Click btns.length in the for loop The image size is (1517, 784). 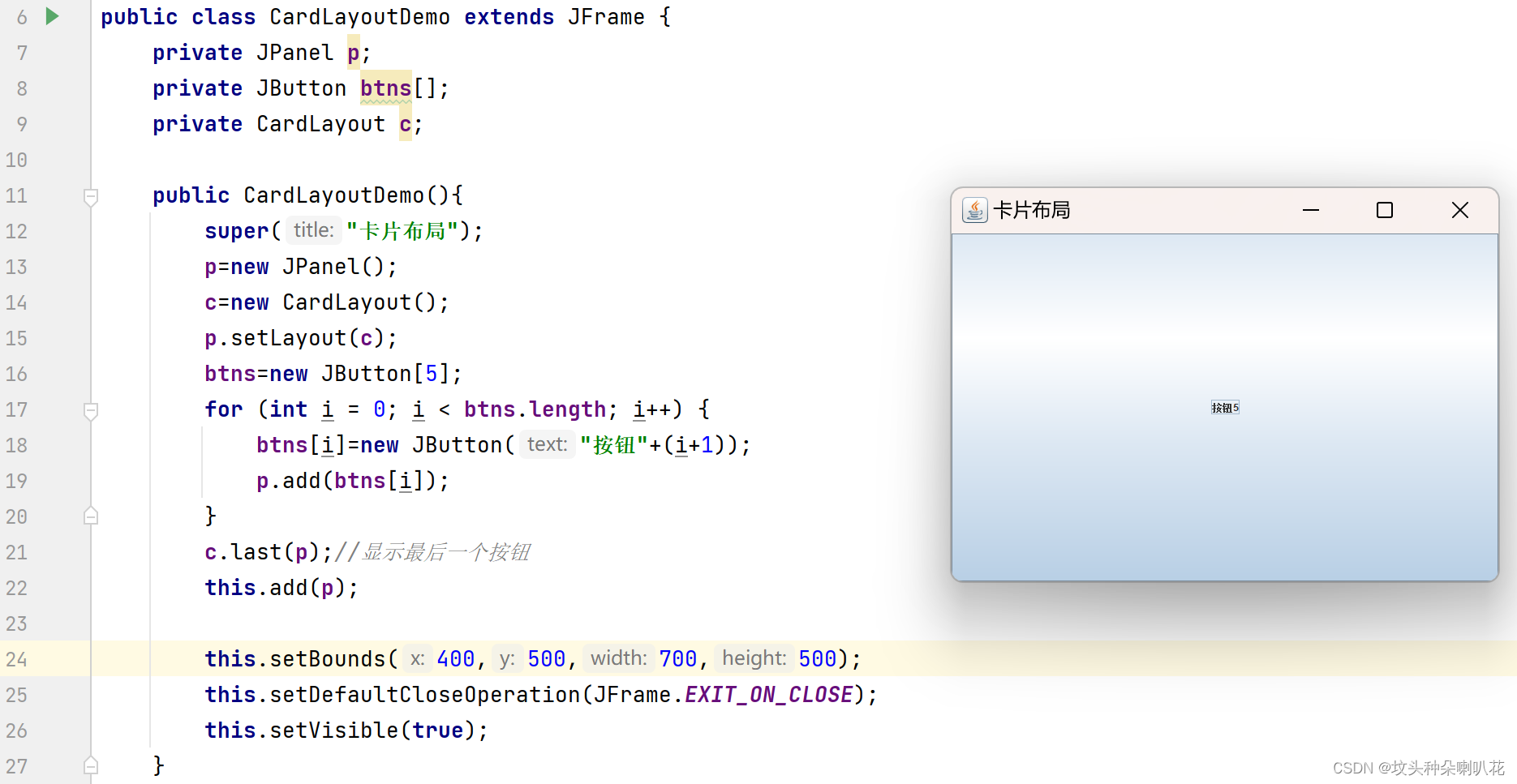(x=535, y=409)
